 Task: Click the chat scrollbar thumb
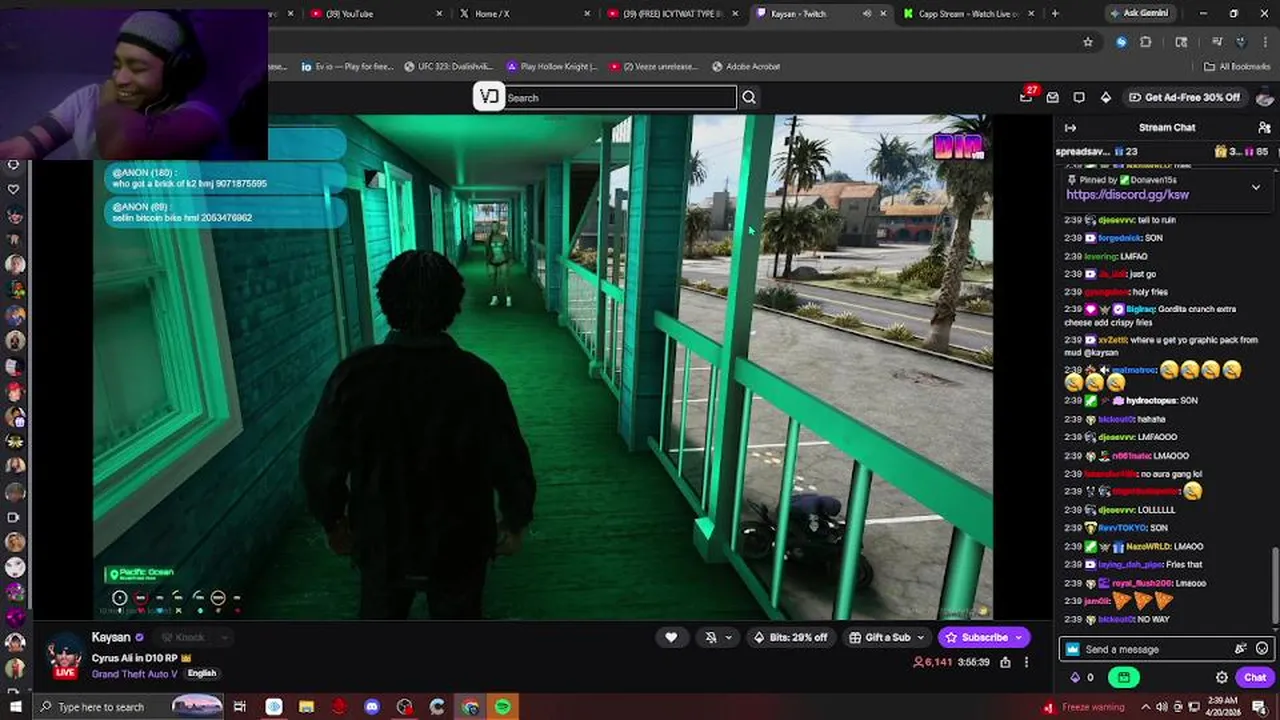1274,584
